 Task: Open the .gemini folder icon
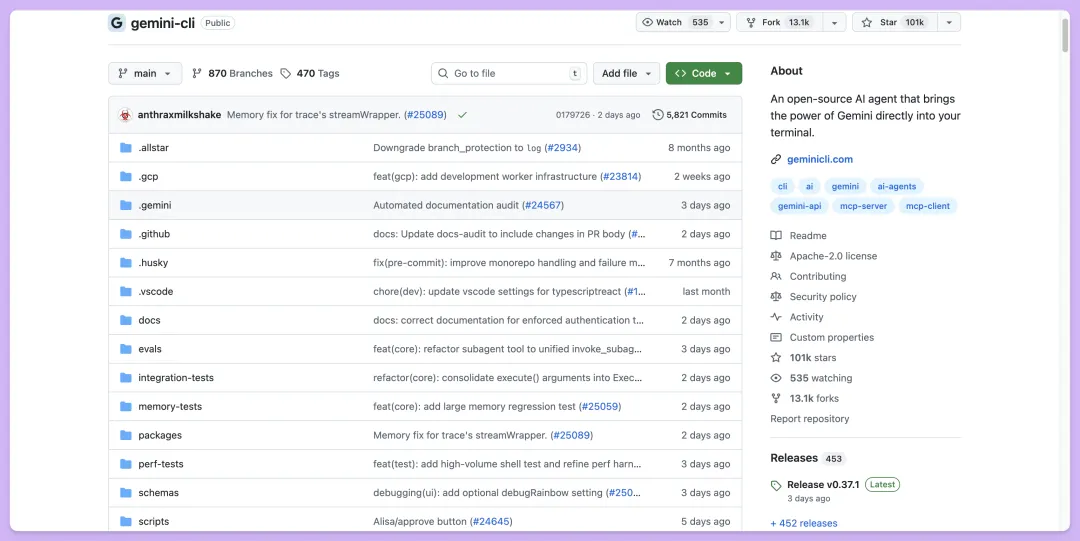126,205
